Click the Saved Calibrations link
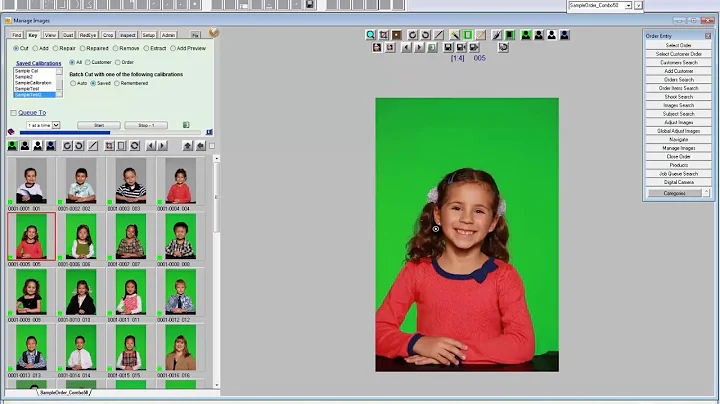The height and width of the screenshot is (404, 720). tap(39, 63)
